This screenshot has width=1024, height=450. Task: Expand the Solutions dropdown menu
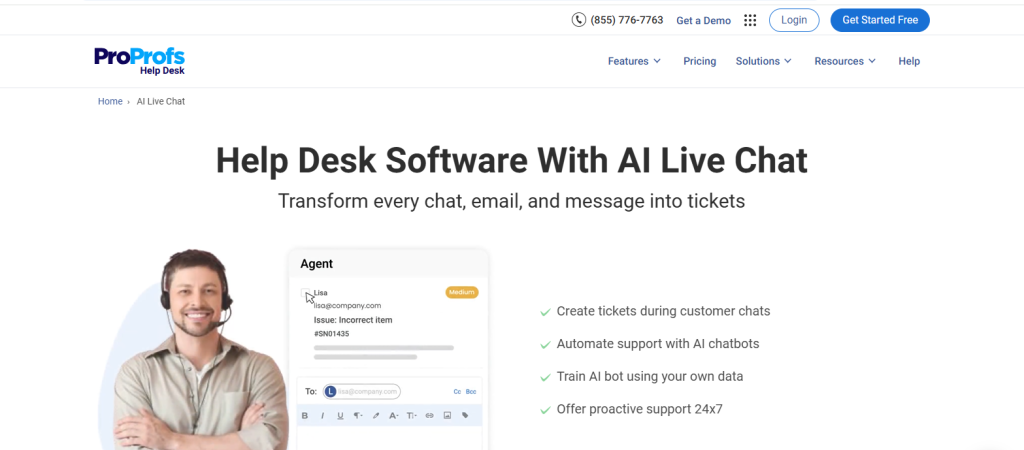(x=763, y=61)
